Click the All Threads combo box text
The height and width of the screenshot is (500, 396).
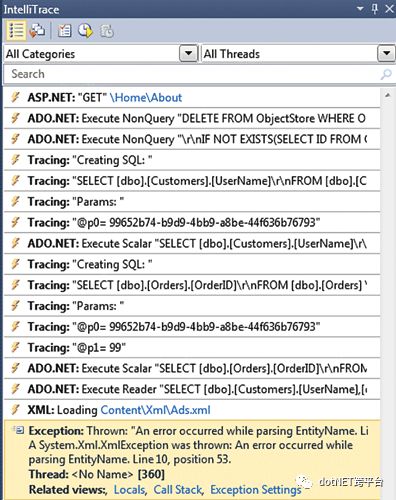pos(232,54)
